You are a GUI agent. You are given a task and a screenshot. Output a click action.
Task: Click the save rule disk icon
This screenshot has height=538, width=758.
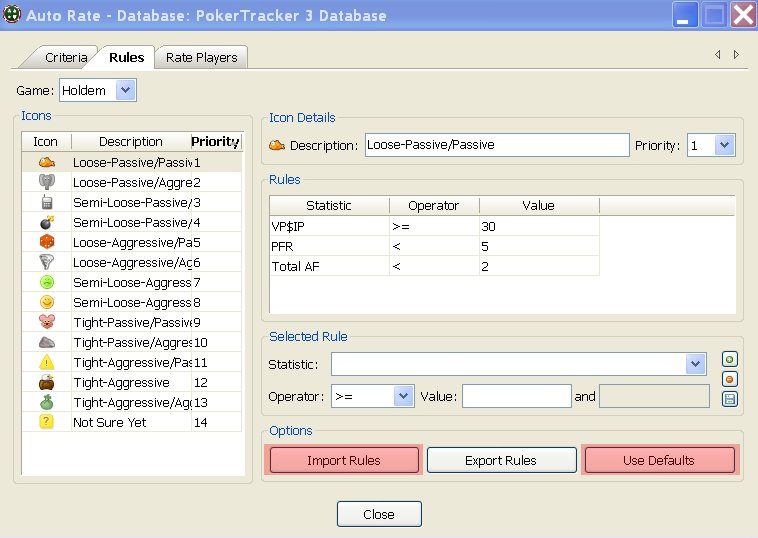[729, 399]
